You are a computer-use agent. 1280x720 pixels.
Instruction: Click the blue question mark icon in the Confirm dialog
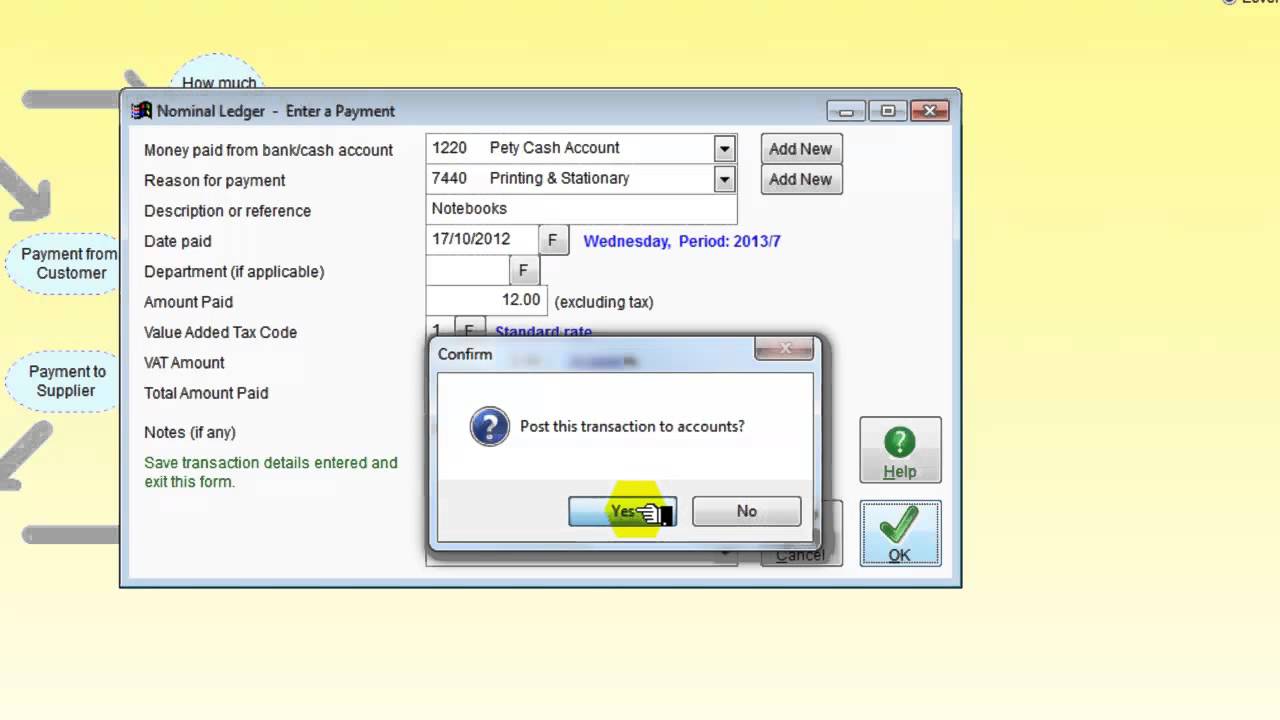click(x=490, y=426)
